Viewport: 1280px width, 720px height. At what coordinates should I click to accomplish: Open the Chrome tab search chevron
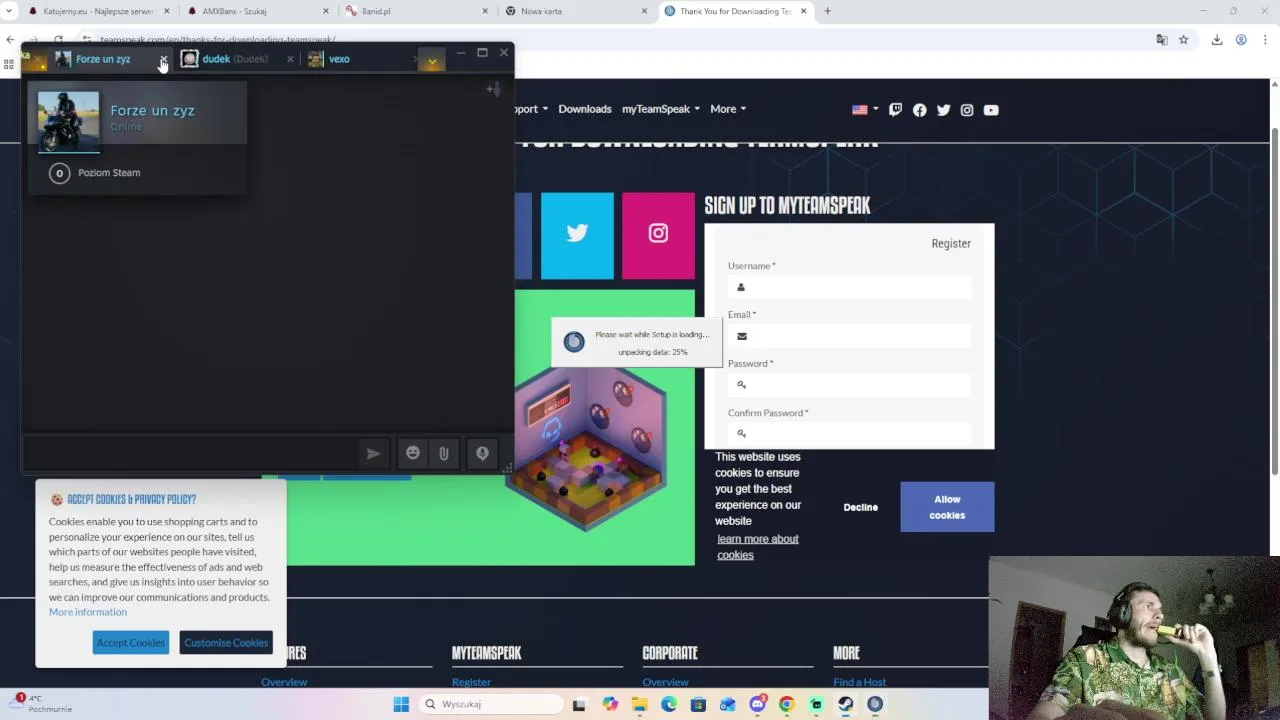click(10, 11)
